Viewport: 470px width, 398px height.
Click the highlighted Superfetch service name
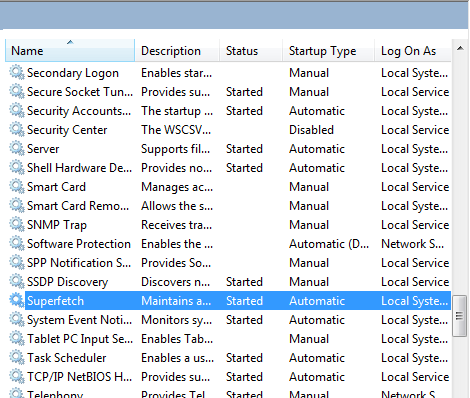click(x=55, y=301)
